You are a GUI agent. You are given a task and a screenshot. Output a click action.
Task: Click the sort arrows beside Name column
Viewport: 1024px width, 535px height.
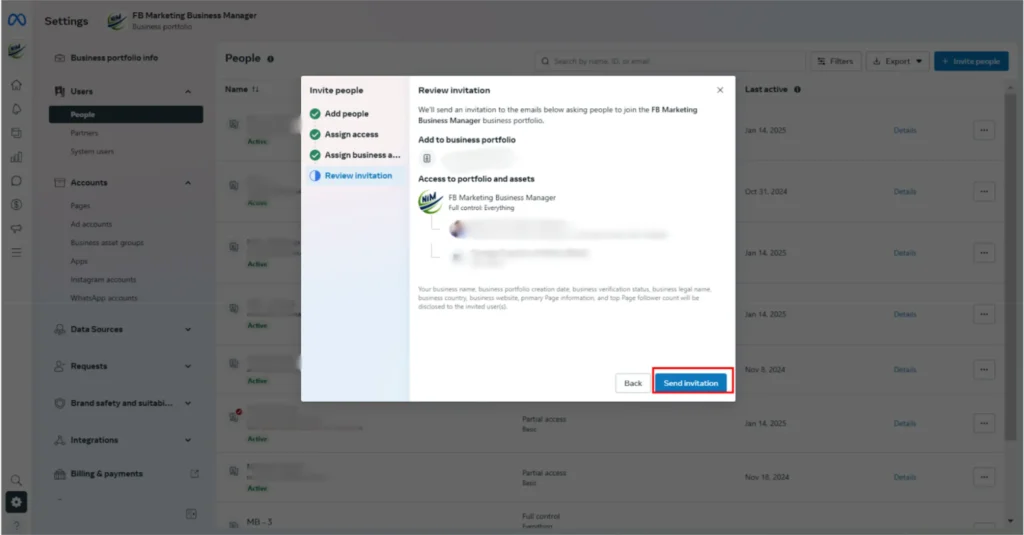tap(255, 89)
